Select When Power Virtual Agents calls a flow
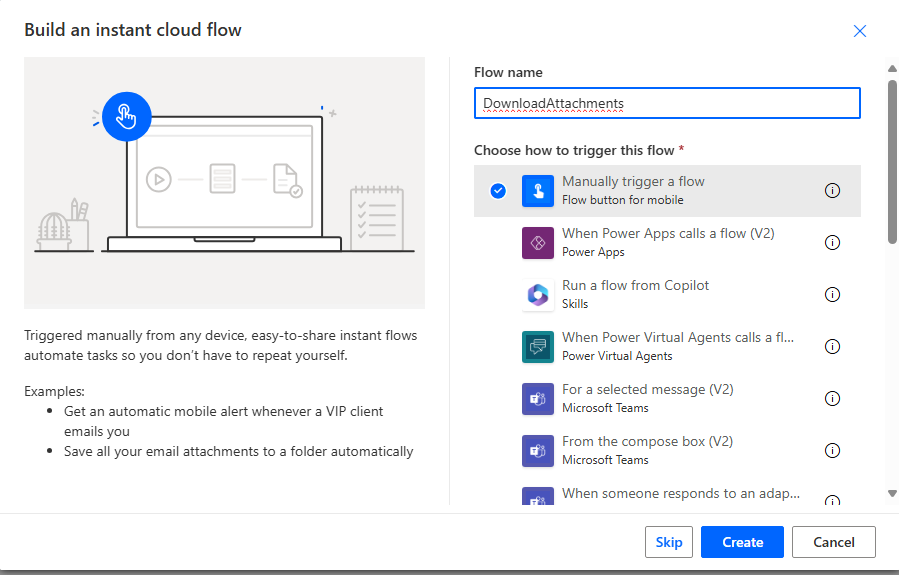This screenshot has width=899, height=575. tap(667, 347)
